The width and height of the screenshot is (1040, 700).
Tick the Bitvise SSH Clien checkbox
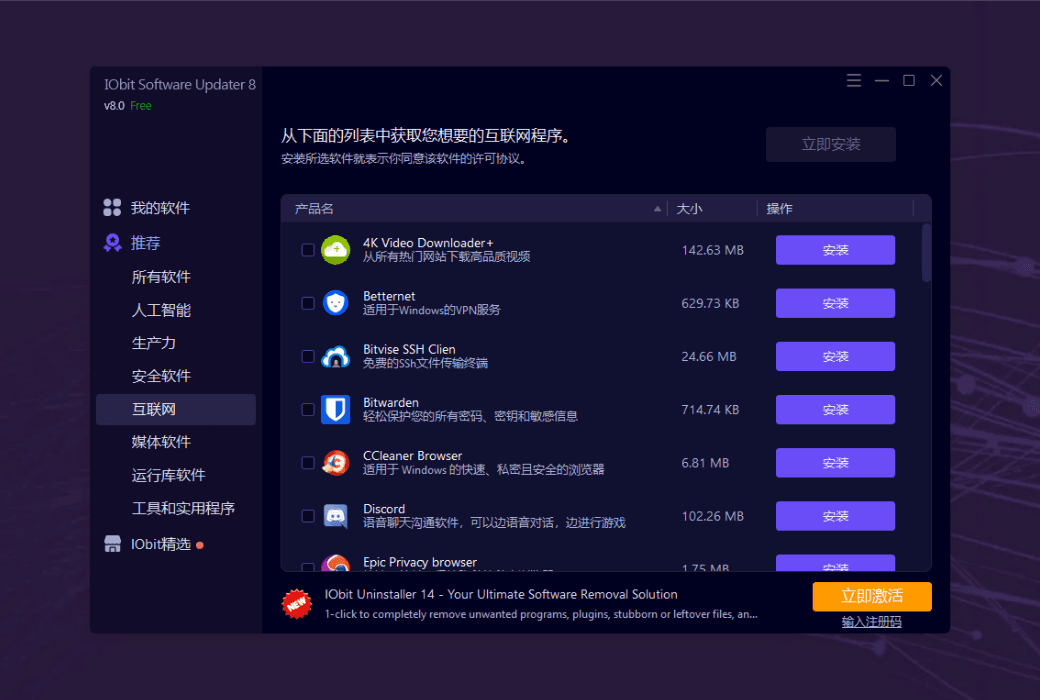[308, 356]
